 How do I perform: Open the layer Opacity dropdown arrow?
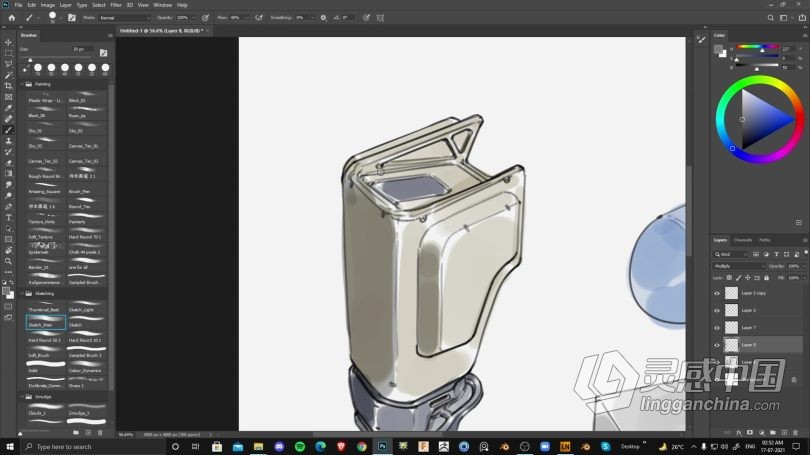click(804, 266)
